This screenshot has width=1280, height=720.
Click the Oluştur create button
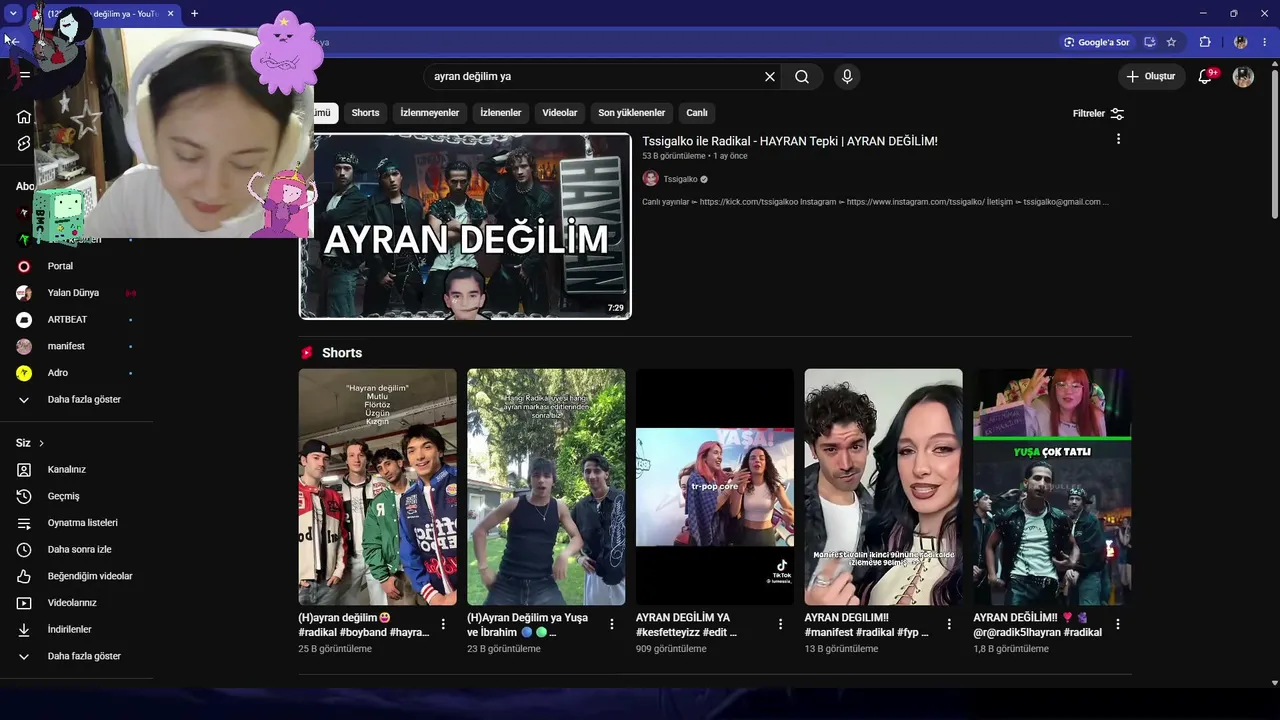(x=1151, y=77)
